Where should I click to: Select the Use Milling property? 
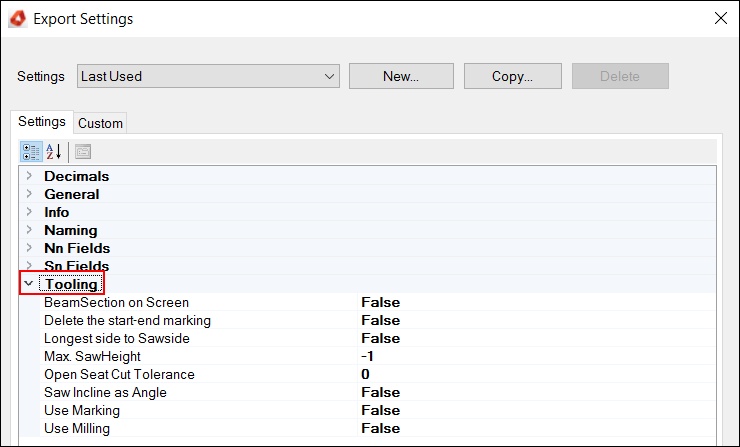pos(76,428)
